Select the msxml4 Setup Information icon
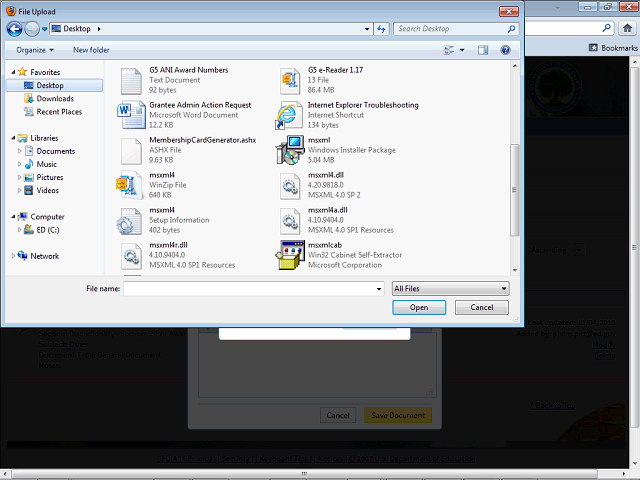Screen dimensions: 640x480 [130, 221]
